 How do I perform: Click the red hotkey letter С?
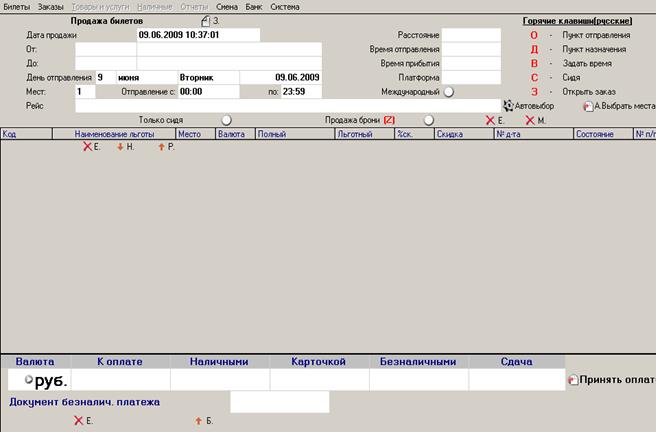534,78
